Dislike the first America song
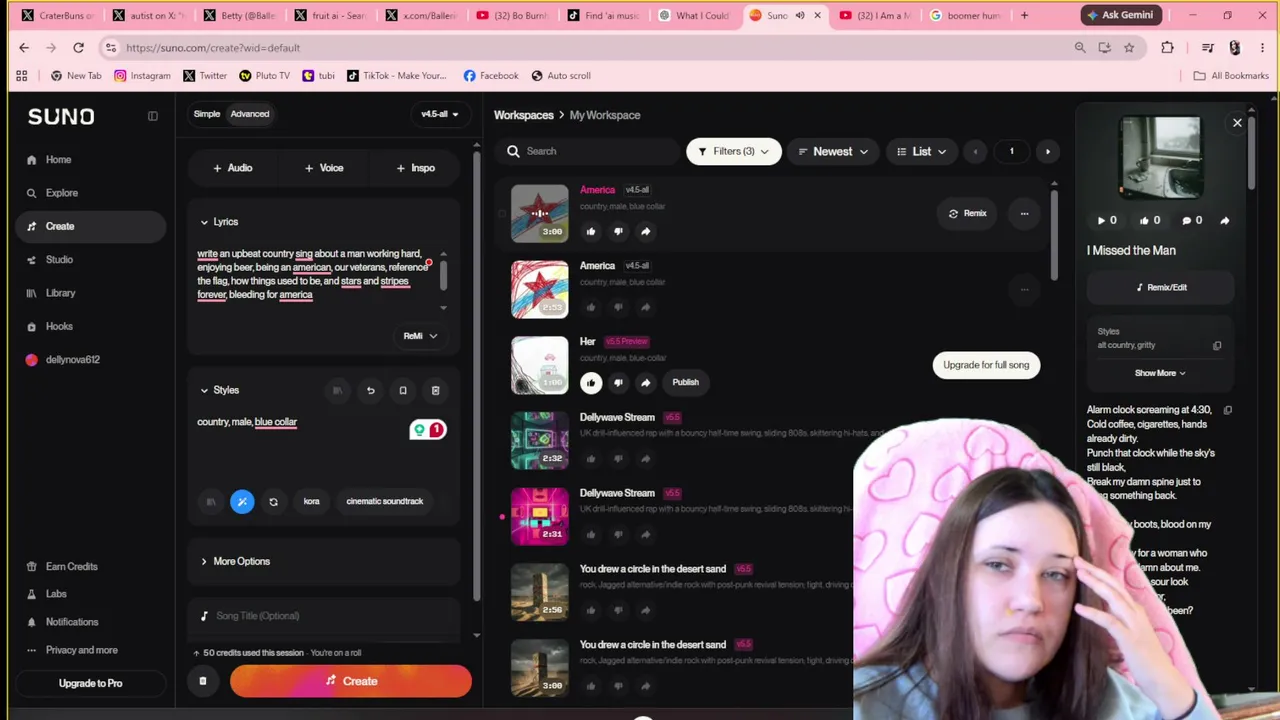 618,232
